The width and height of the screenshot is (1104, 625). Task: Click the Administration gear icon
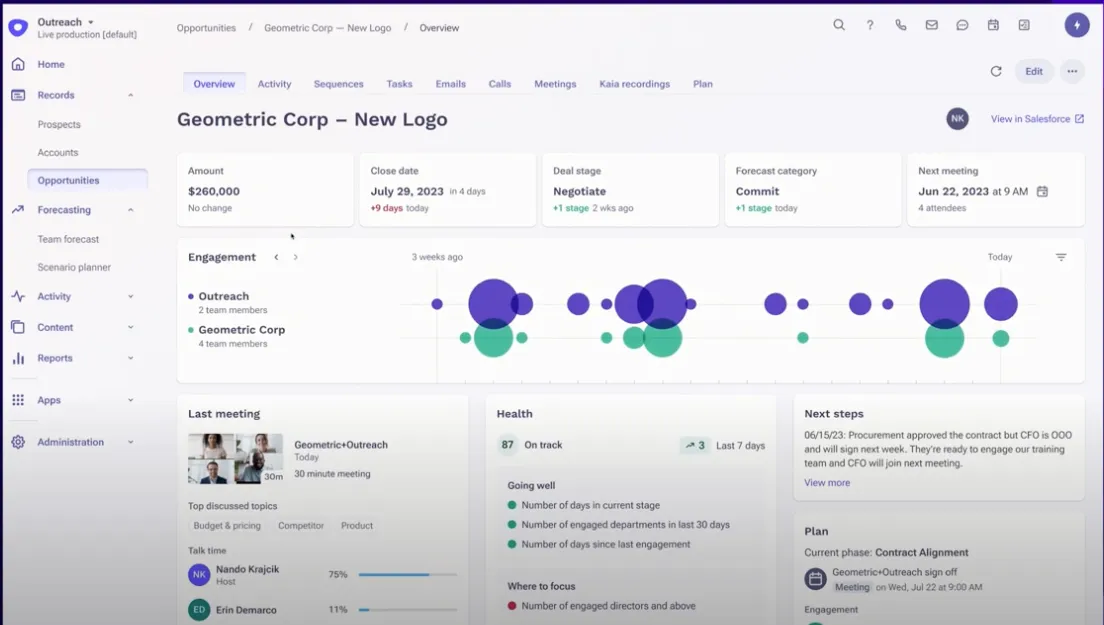click(18, 442)
